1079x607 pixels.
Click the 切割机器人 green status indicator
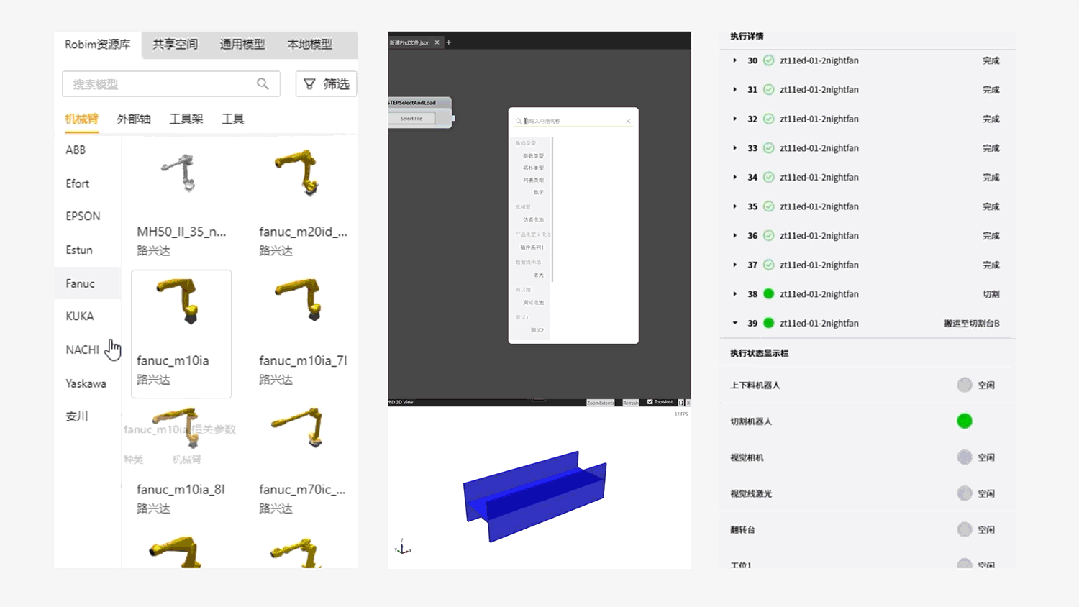(x=964, y=421)
